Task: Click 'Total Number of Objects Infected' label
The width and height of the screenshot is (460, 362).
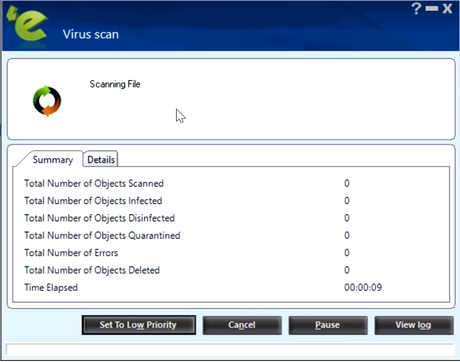Action: click(x=93, y=201)
